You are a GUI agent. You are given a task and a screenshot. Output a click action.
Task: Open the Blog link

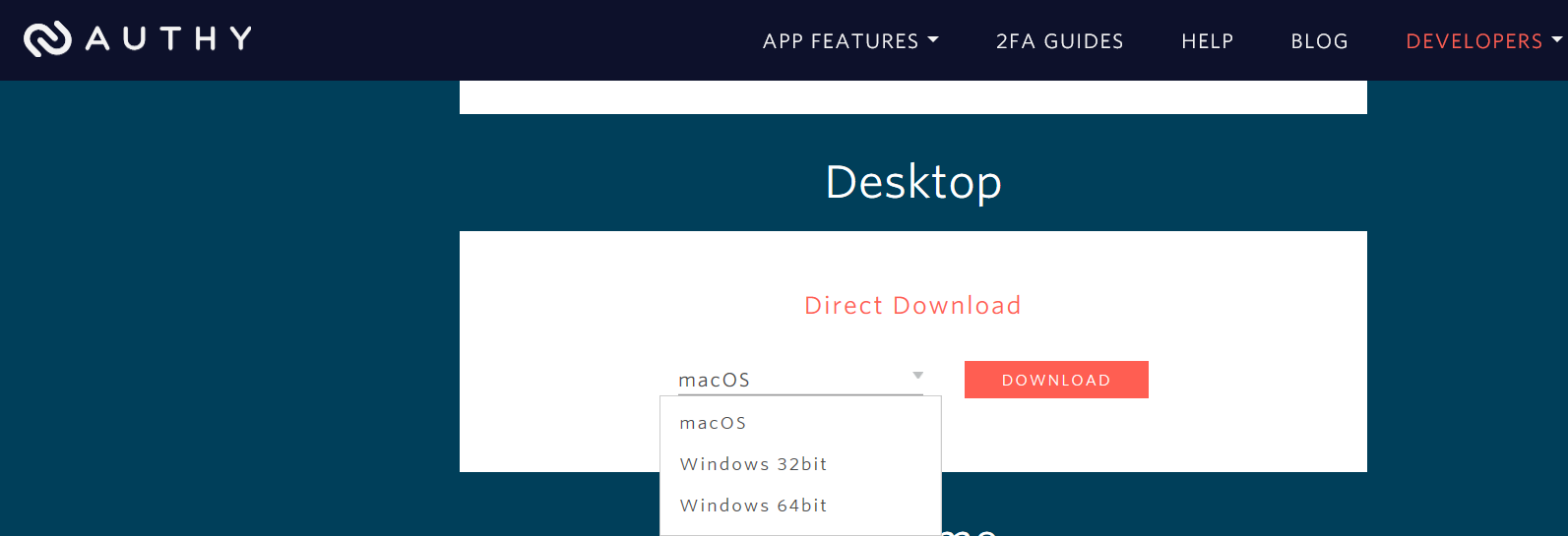(1319, 41)
